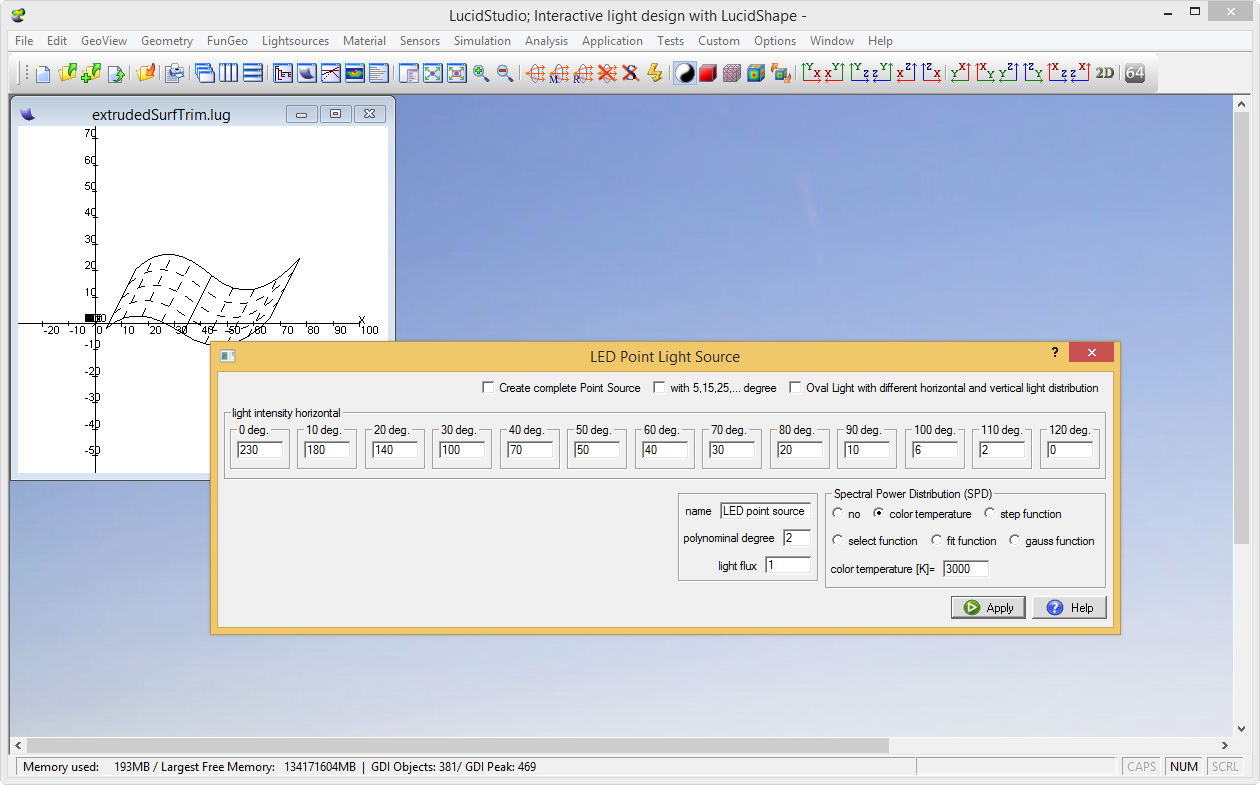Viewport: 1260px width, 785px height.
Task: Click the text list view icon
Action: [378, 73]
